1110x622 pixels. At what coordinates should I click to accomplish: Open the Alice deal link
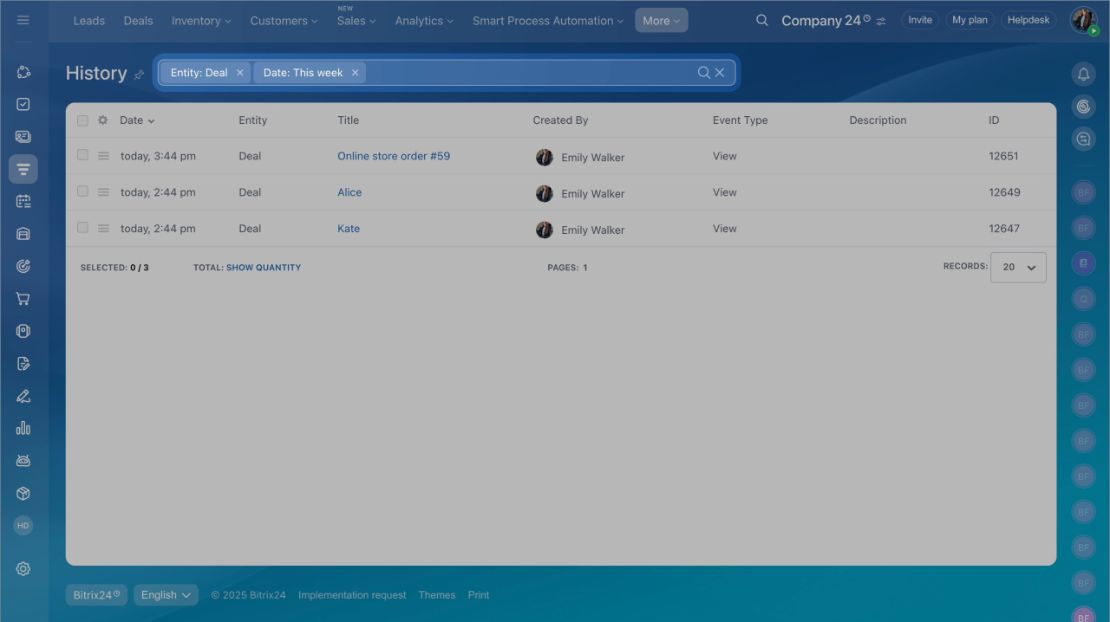tap(349, 192)
